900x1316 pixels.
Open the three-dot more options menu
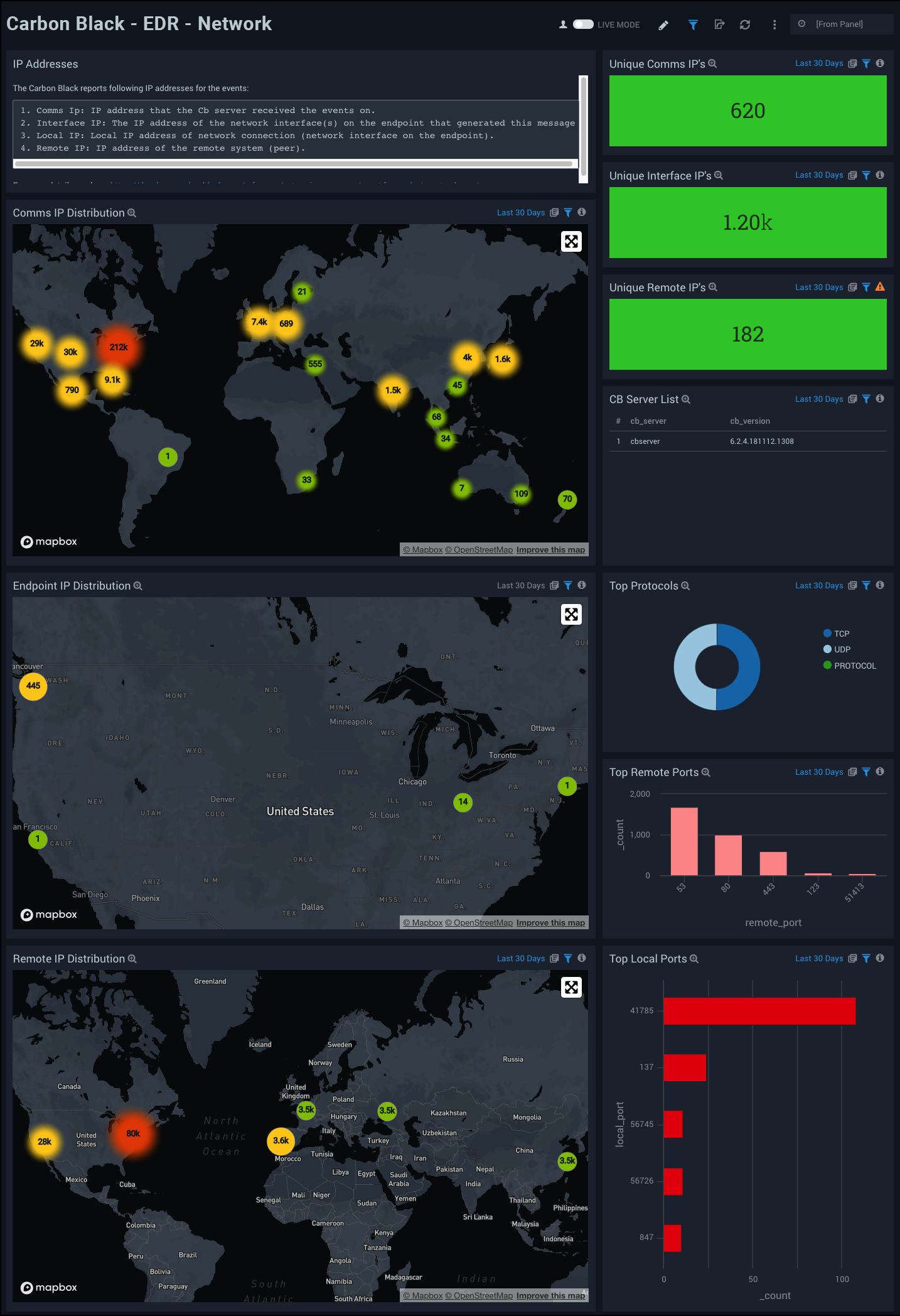774,25
